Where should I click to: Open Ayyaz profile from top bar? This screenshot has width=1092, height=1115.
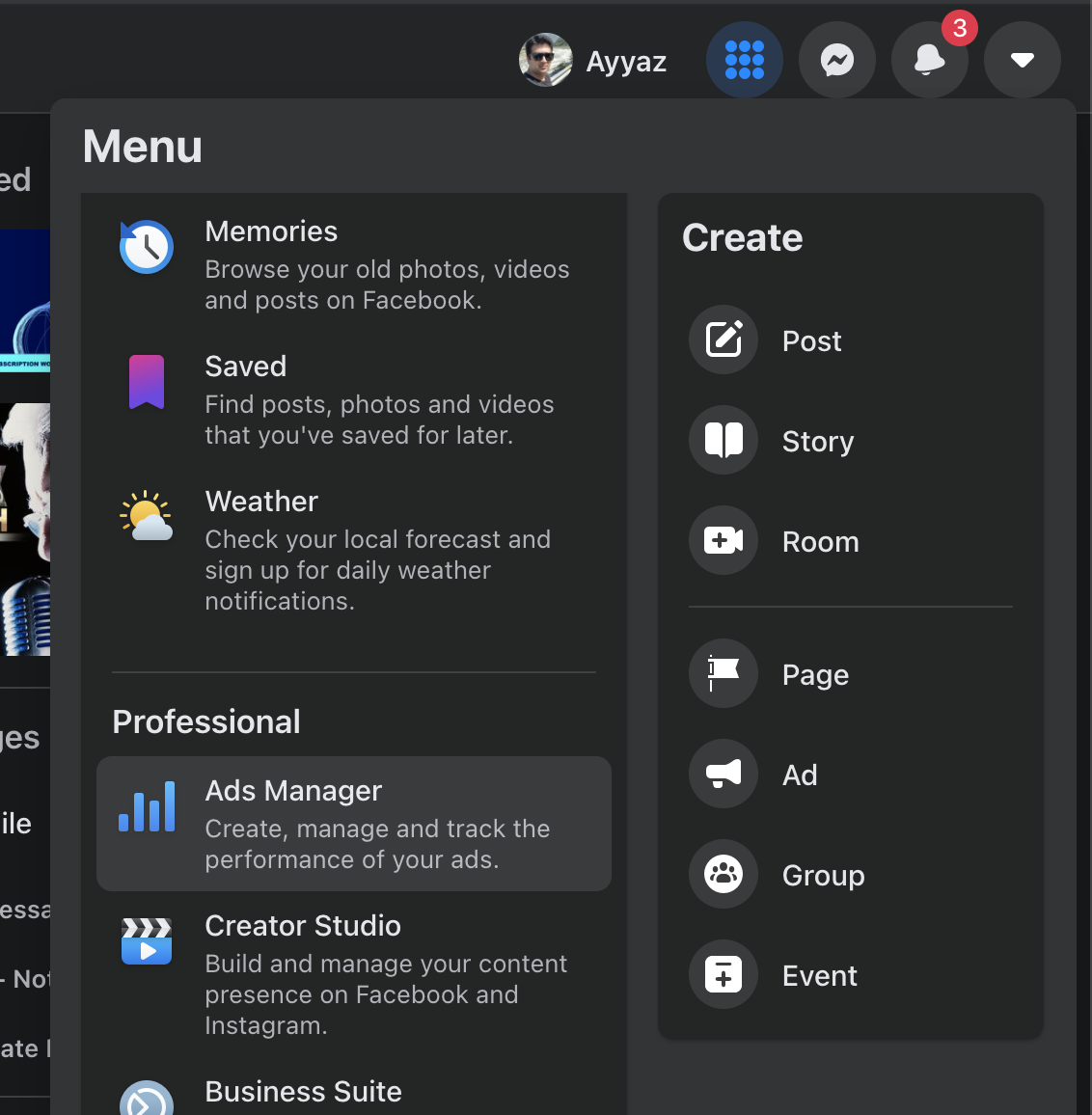(625, 62)
